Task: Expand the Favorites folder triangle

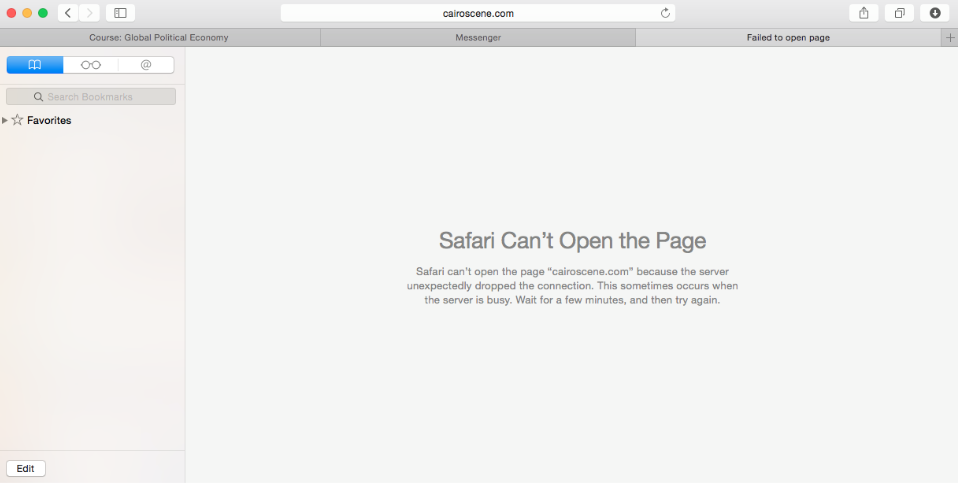Action: click(5, 120)
